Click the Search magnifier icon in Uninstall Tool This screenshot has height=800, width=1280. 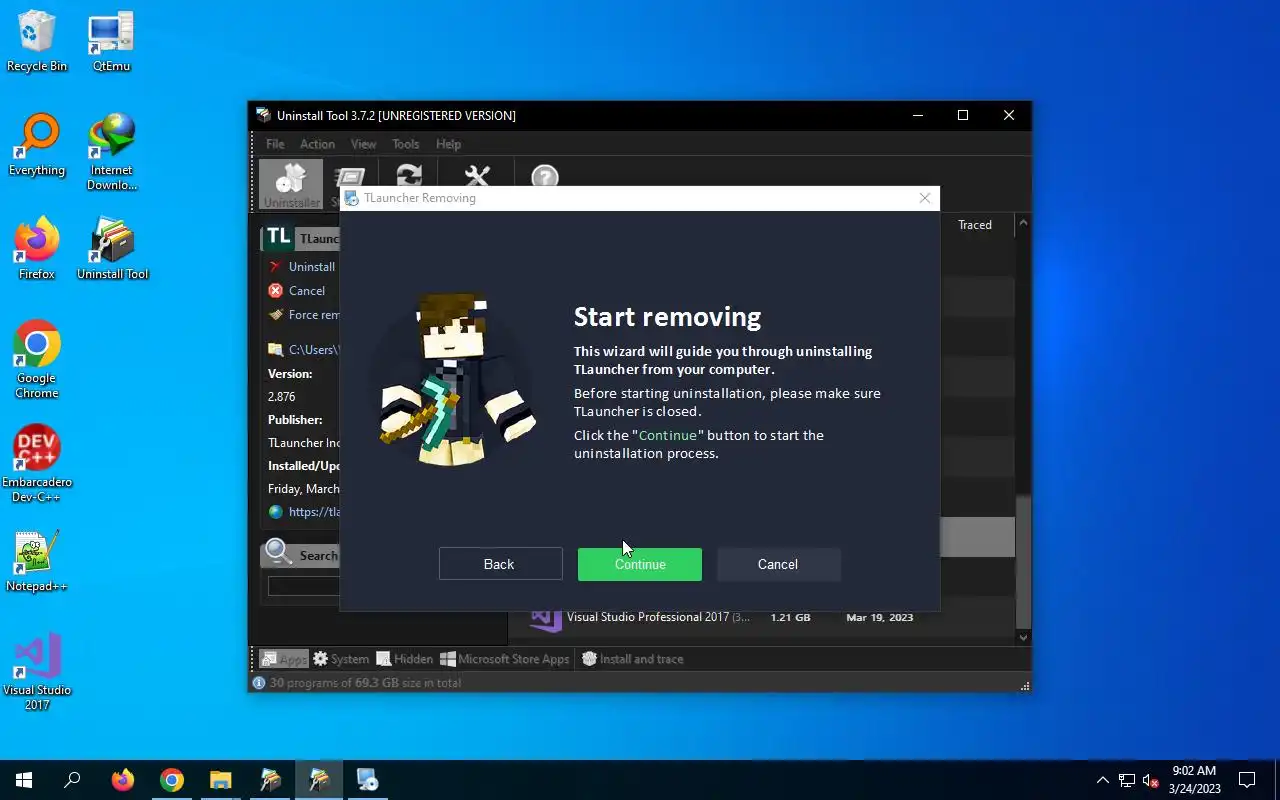[279, 553]
